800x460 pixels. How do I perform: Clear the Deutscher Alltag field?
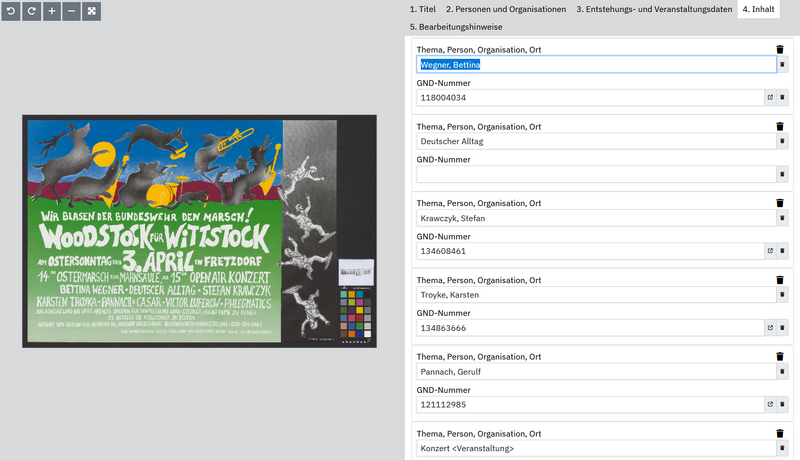coord(782,141)
